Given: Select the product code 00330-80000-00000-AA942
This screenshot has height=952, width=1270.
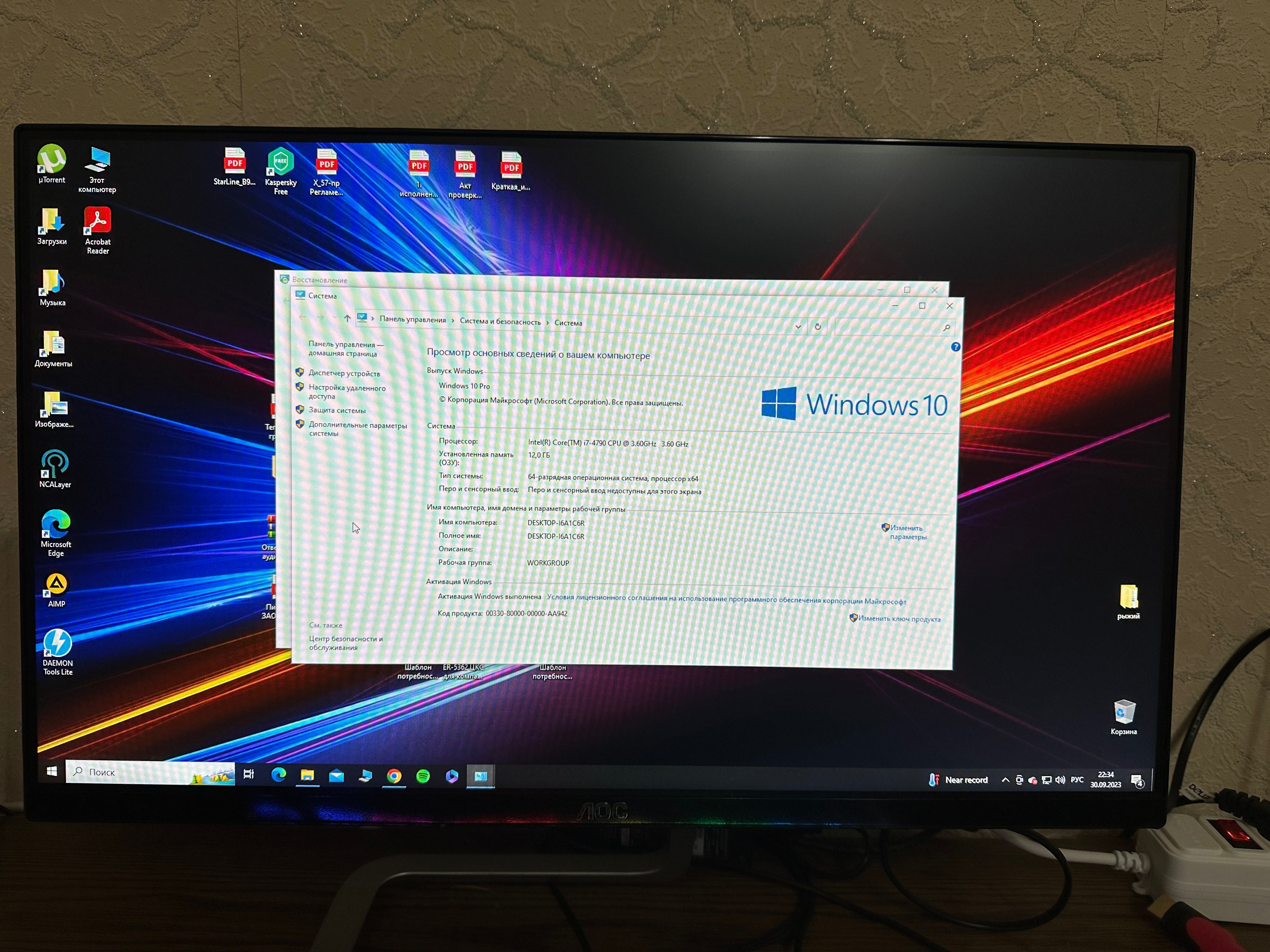Looking at the screenshot, I should pos(526,614).
